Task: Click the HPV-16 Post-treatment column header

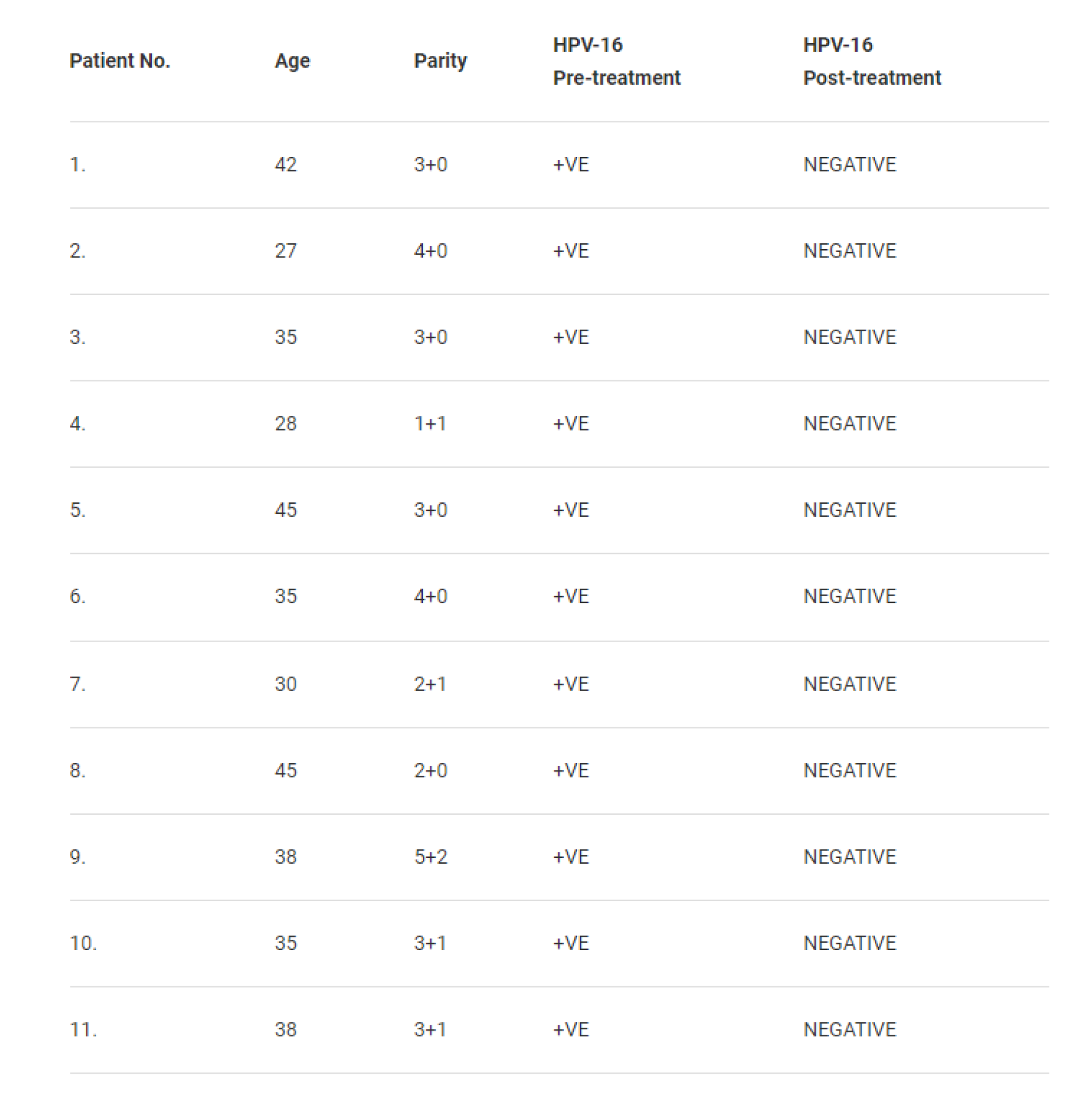Action: (x=871, y=61)
